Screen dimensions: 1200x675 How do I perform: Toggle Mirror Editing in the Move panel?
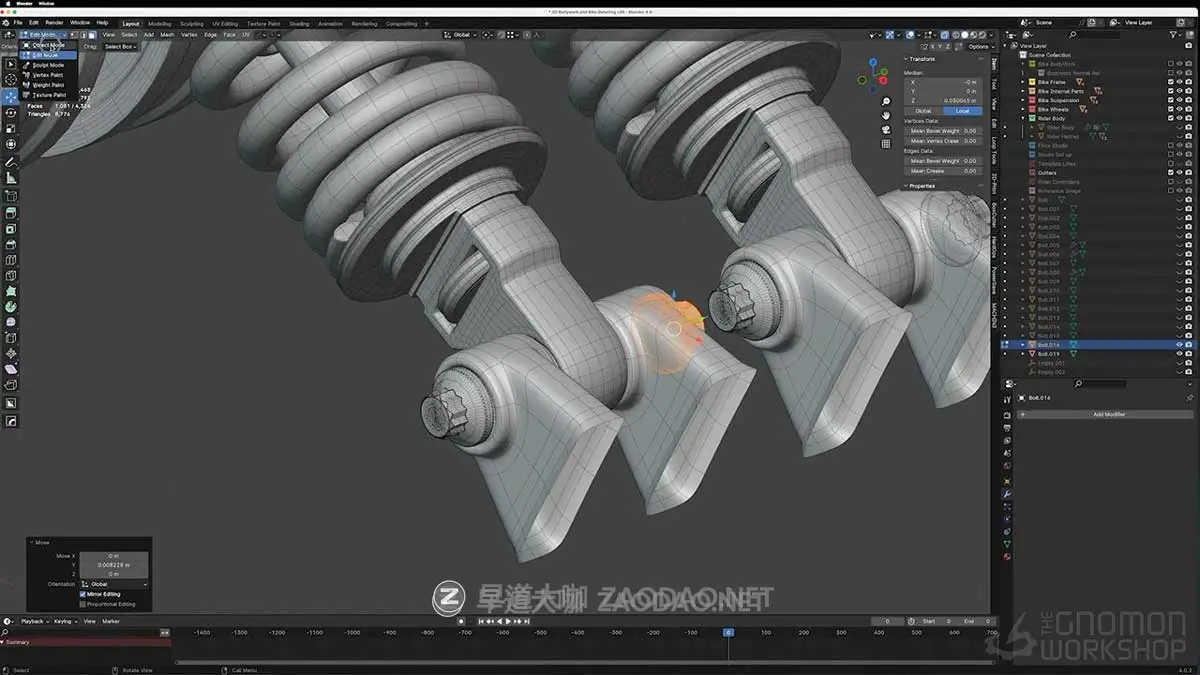83,594
